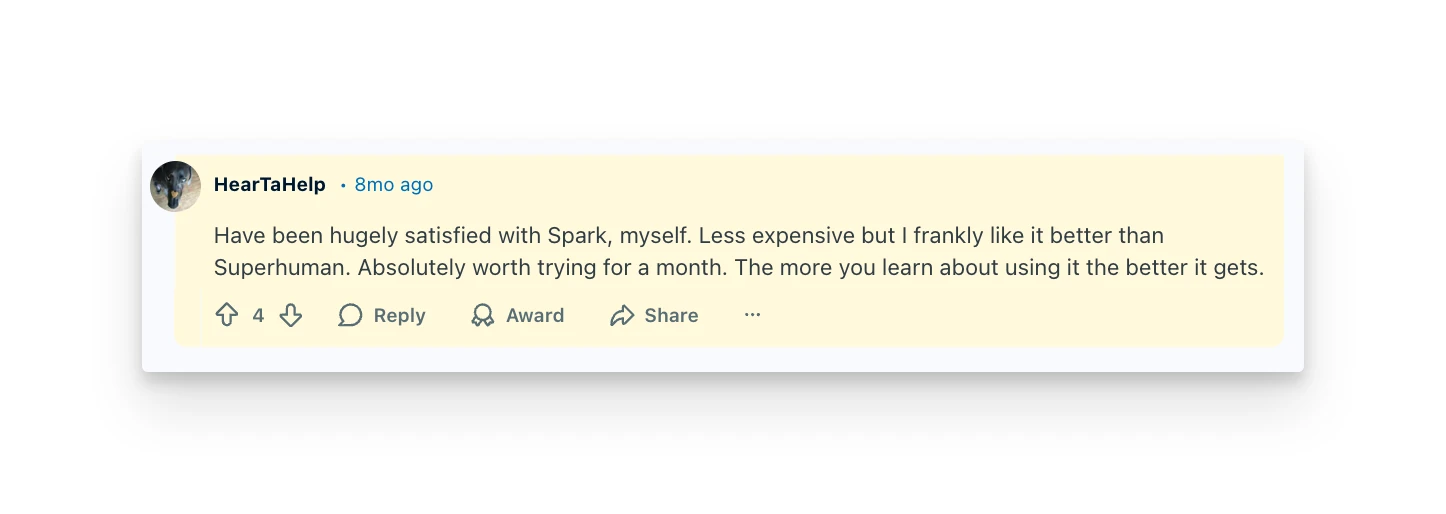Click the "Share" text label

(x=671, y=316)
